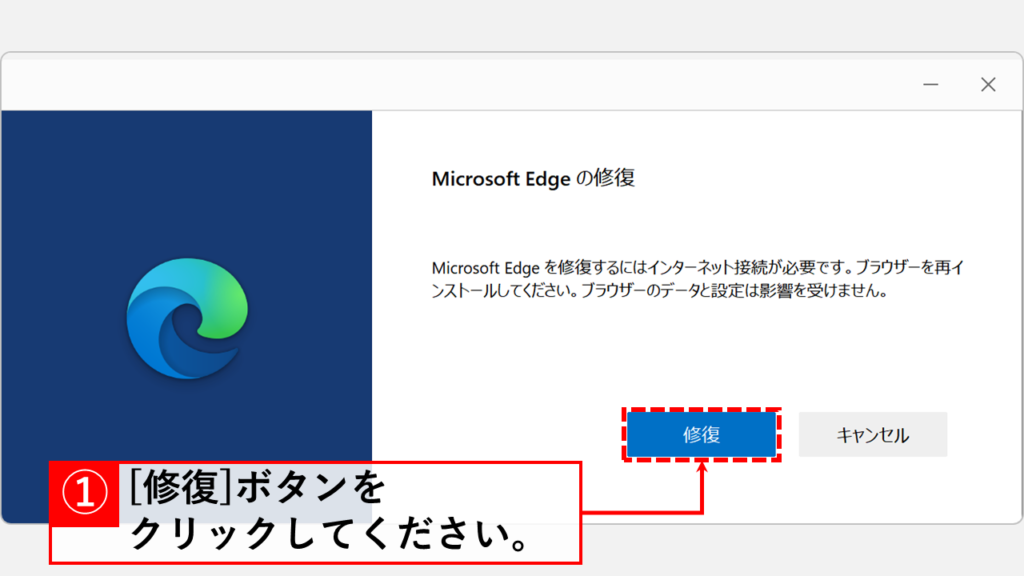Select the heading 'Microsoft Edge の修復'
Viewport: 1024px width, 576px height.
(533, 178)
